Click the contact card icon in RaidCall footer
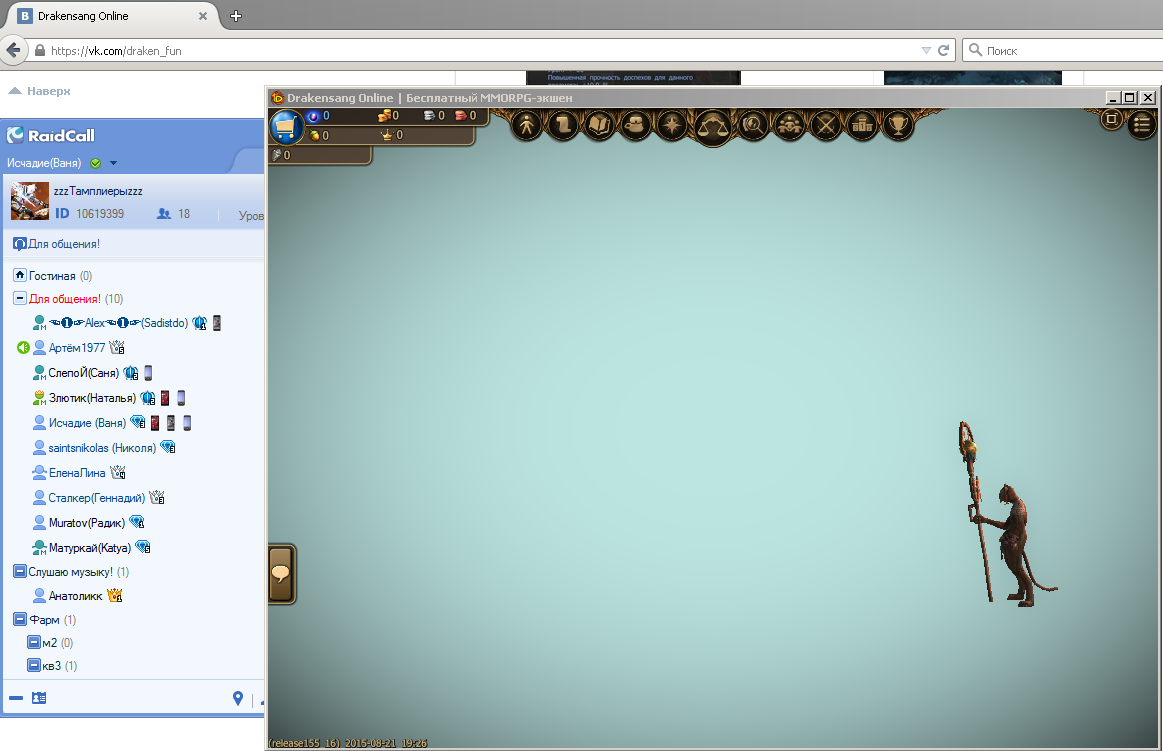 click(x=39, y=698)
